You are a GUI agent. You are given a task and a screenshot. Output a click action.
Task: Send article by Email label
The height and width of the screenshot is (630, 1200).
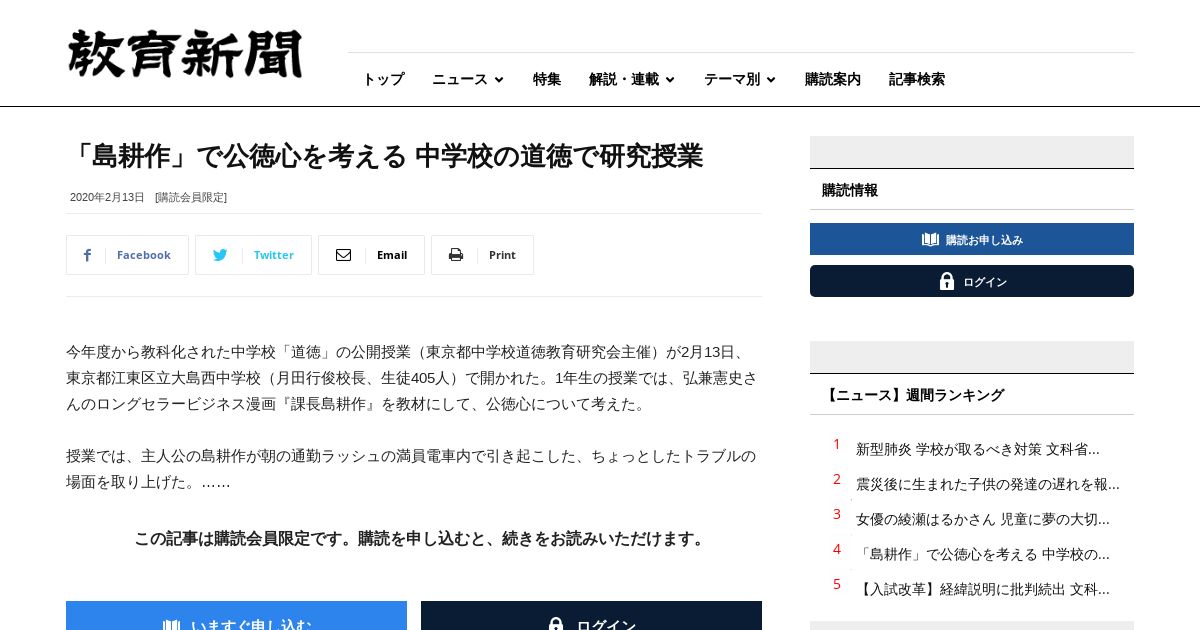coord(392,255)
